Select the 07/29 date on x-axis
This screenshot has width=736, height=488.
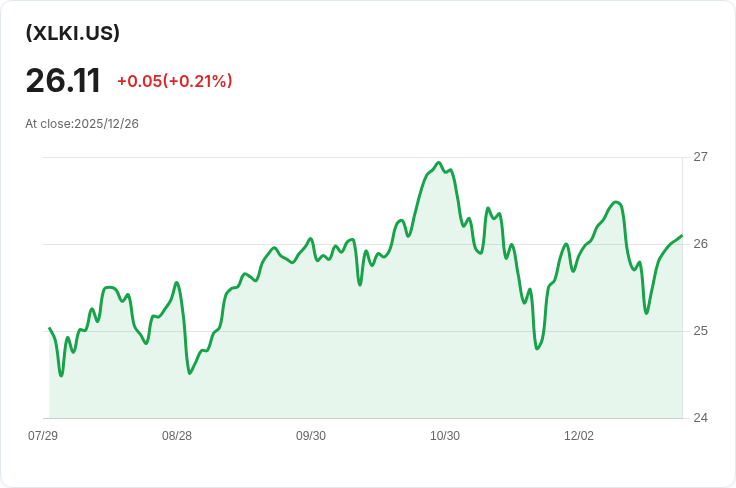tap(43, 436)
